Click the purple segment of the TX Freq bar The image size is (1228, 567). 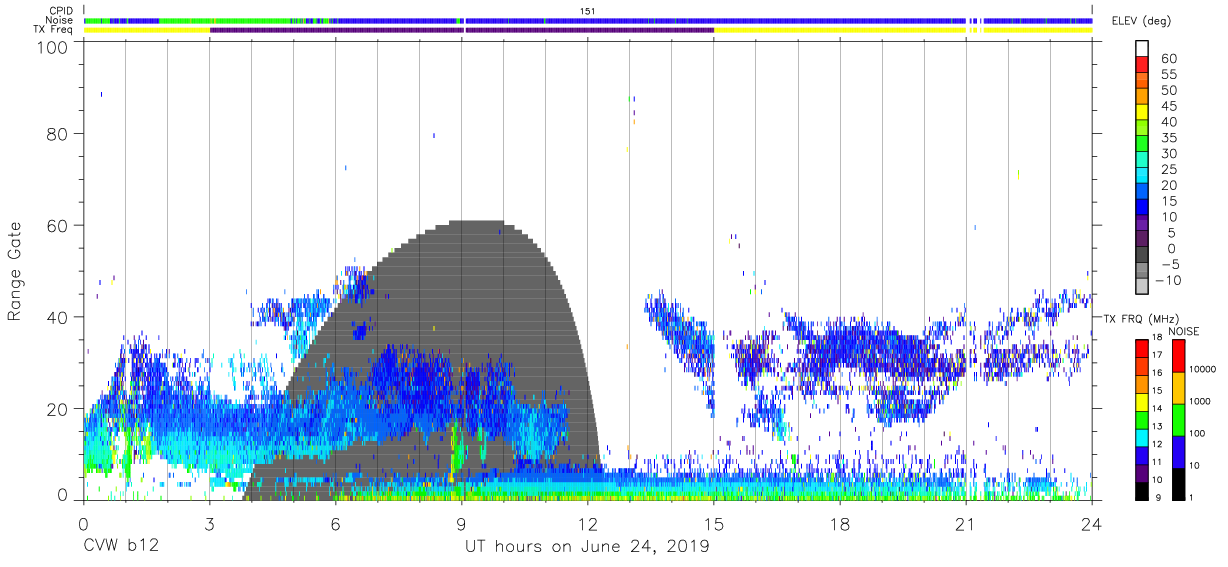462,30
